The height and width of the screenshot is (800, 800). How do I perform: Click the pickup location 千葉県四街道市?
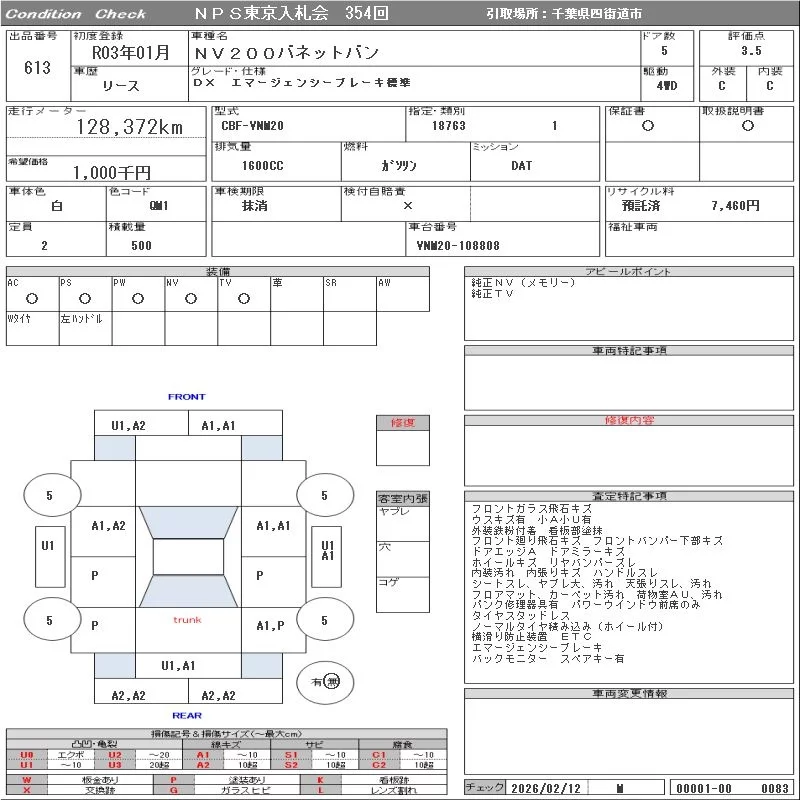coord(597,14)
